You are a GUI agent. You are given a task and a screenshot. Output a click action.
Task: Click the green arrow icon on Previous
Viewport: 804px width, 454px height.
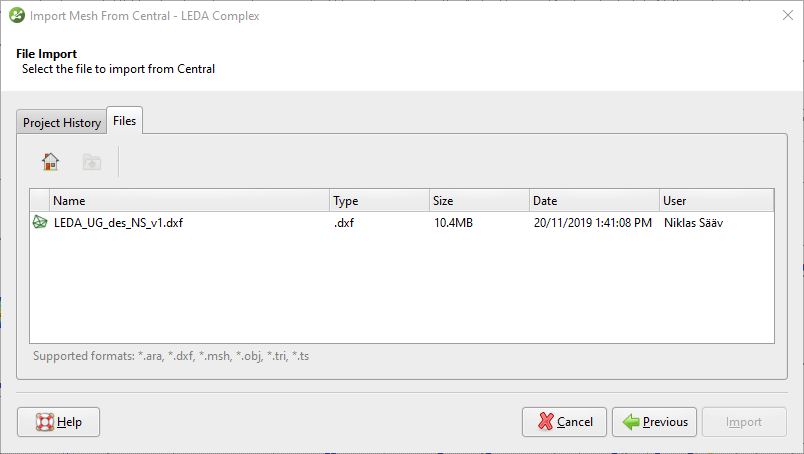631,422
